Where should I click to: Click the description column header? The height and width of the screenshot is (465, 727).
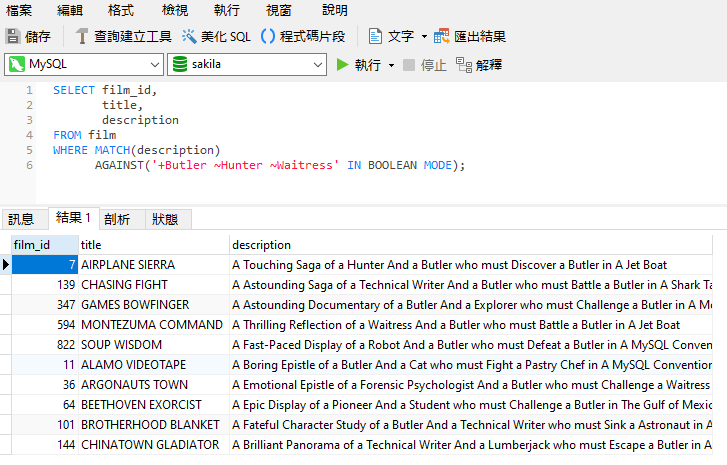[x=261, y=245]
